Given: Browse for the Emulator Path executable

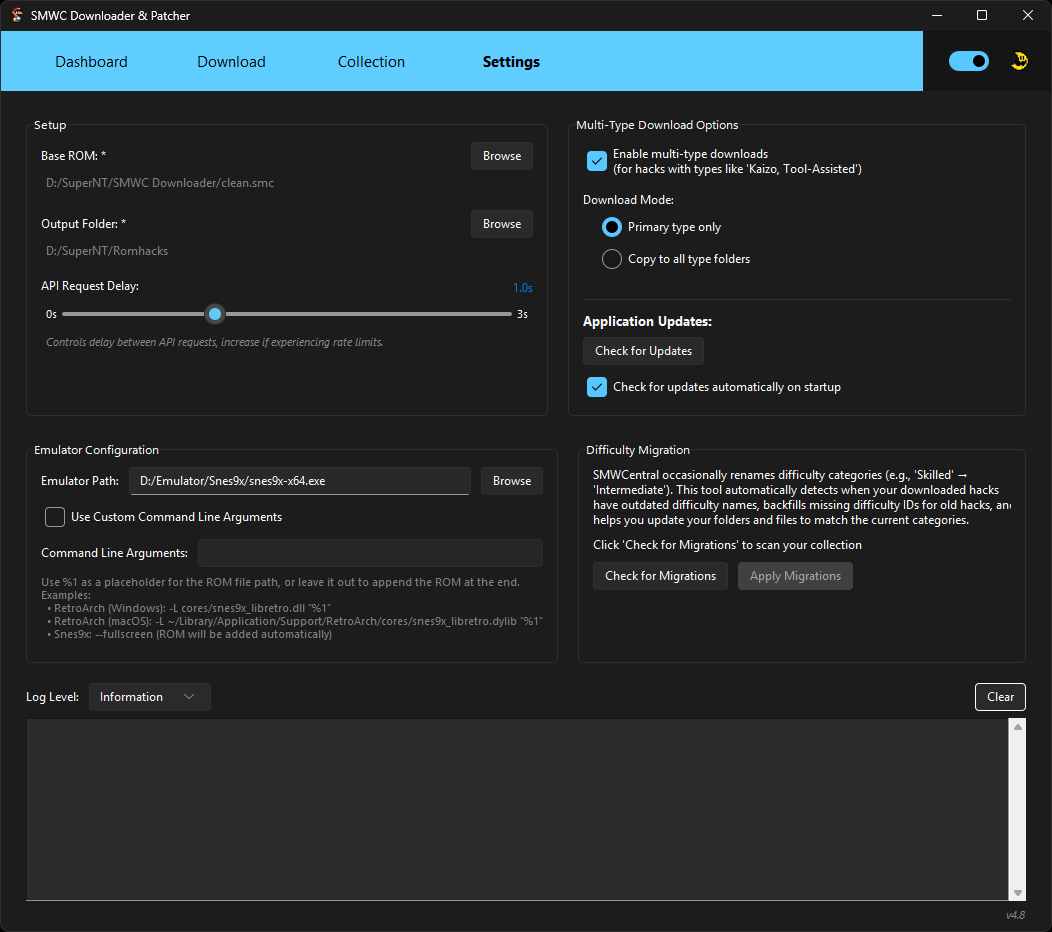Looking at the screenshot, I should pyautogui.click(x=511, y=480).
